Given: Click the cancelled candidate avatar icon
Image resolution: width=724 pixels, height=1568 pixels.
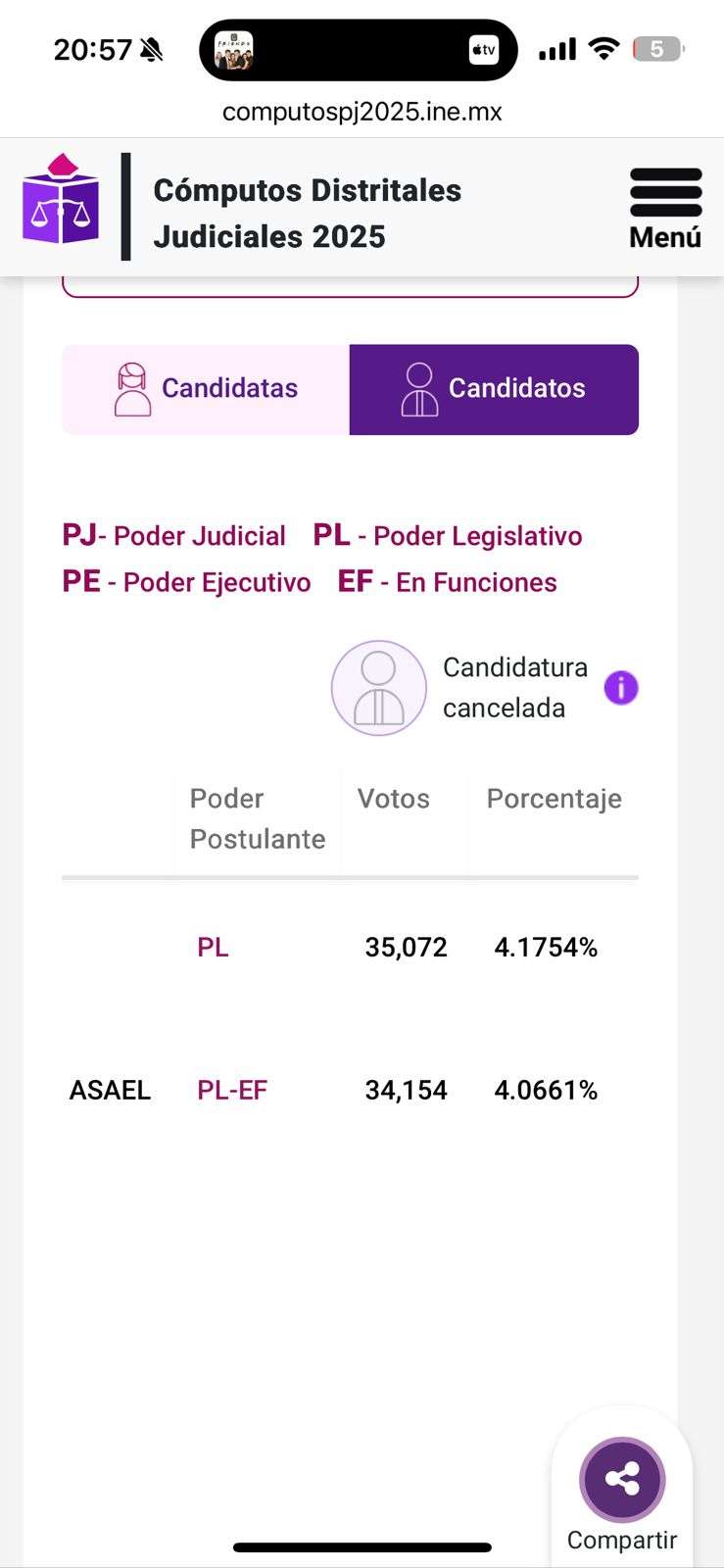Looking at the screenshot, I should click(379, 688).
